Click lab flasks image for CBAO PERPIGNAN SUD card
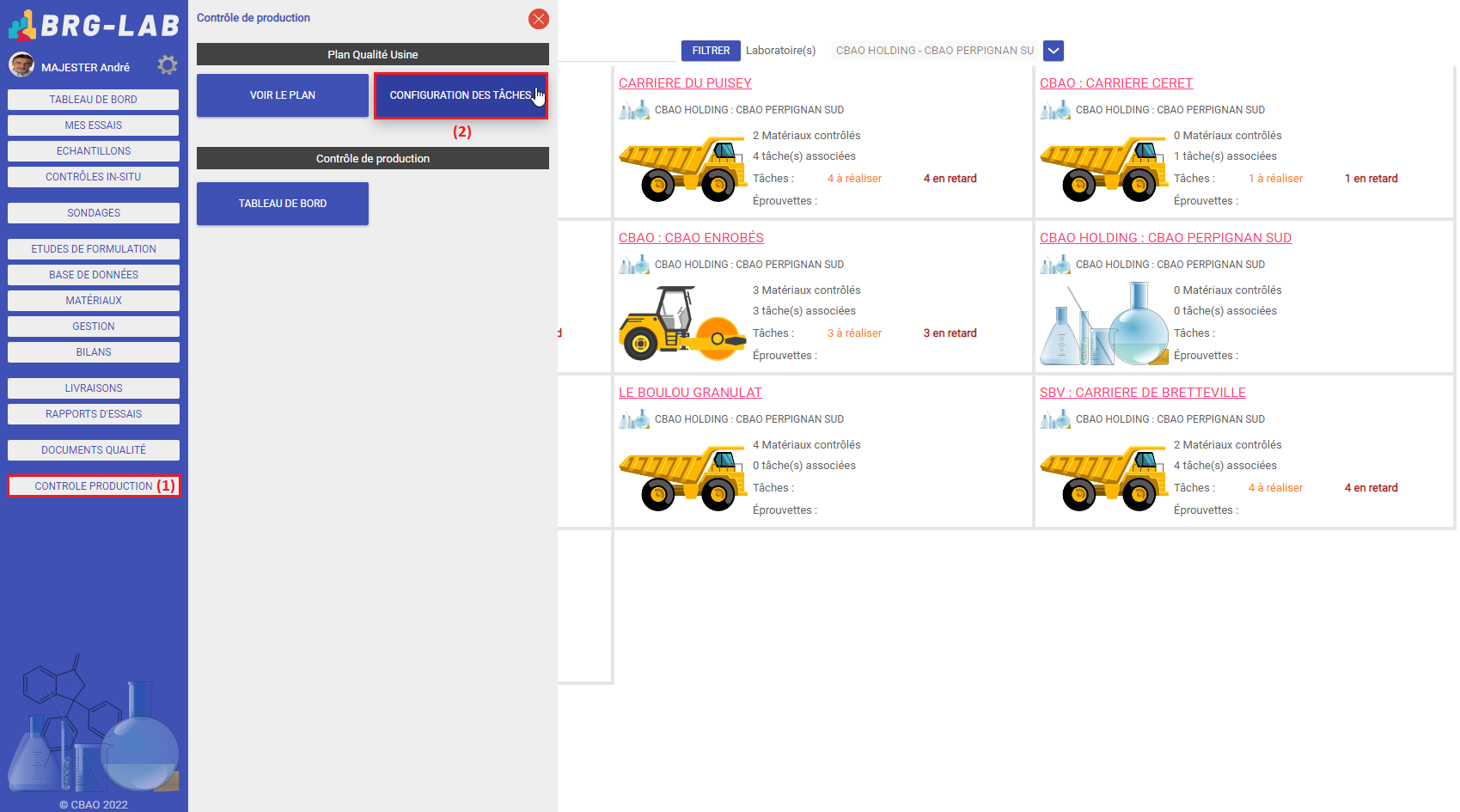Image resolution: width=1460 pixels, height=812 pixels. (1103, 324)
